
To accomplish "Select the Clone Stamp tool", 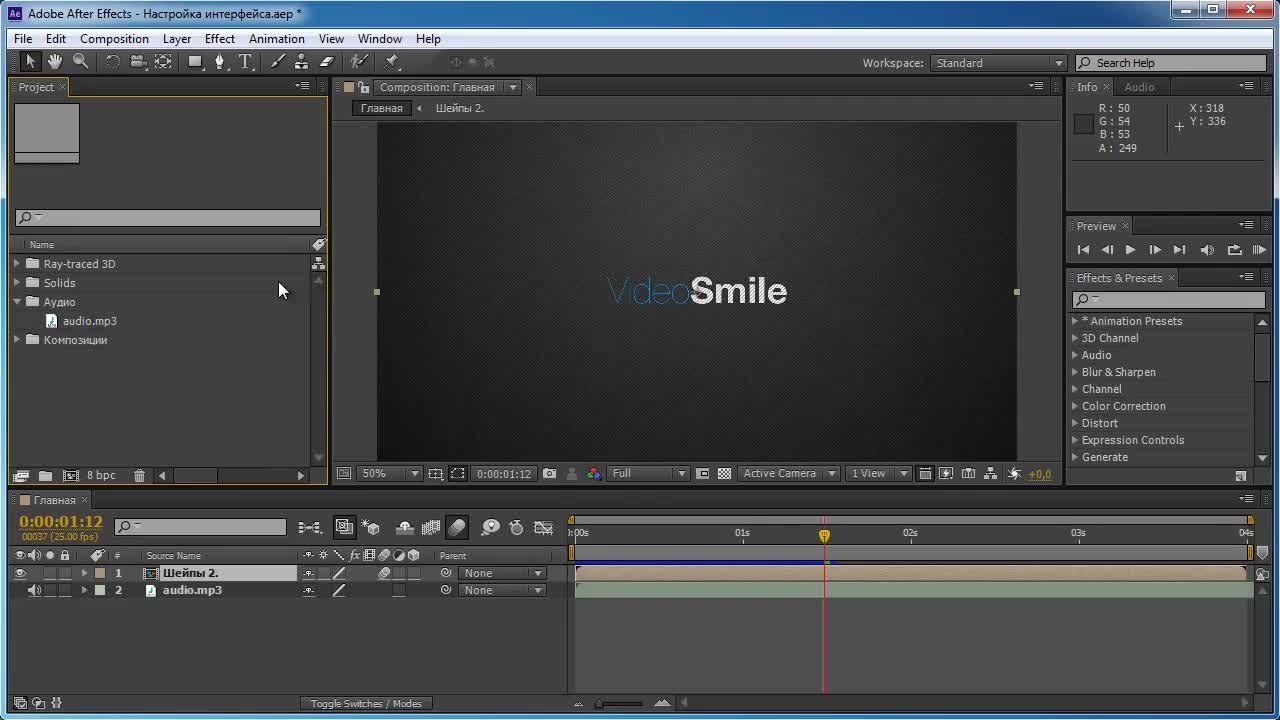I will [301, 62].
